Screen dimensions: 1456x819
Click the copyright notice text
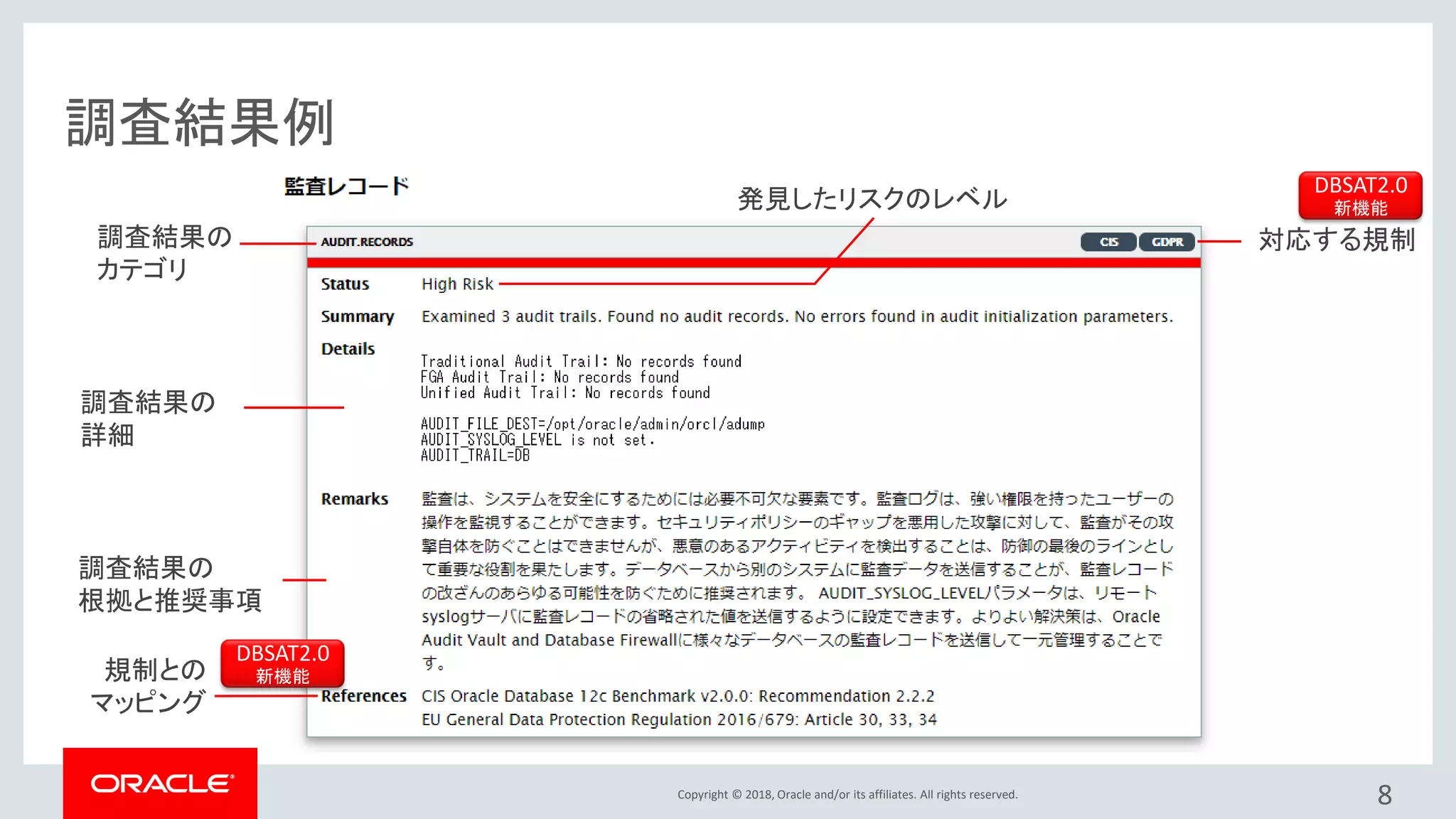847,794
